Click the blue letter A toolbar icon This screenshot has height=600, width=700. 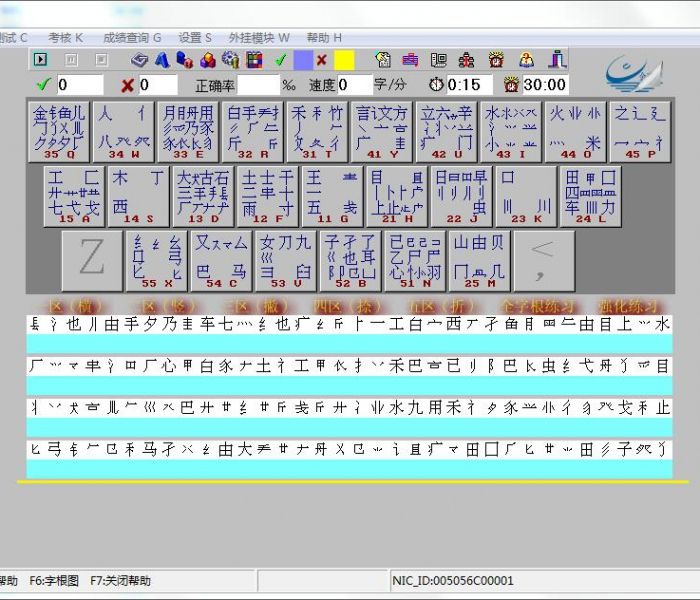click(162, 60)
